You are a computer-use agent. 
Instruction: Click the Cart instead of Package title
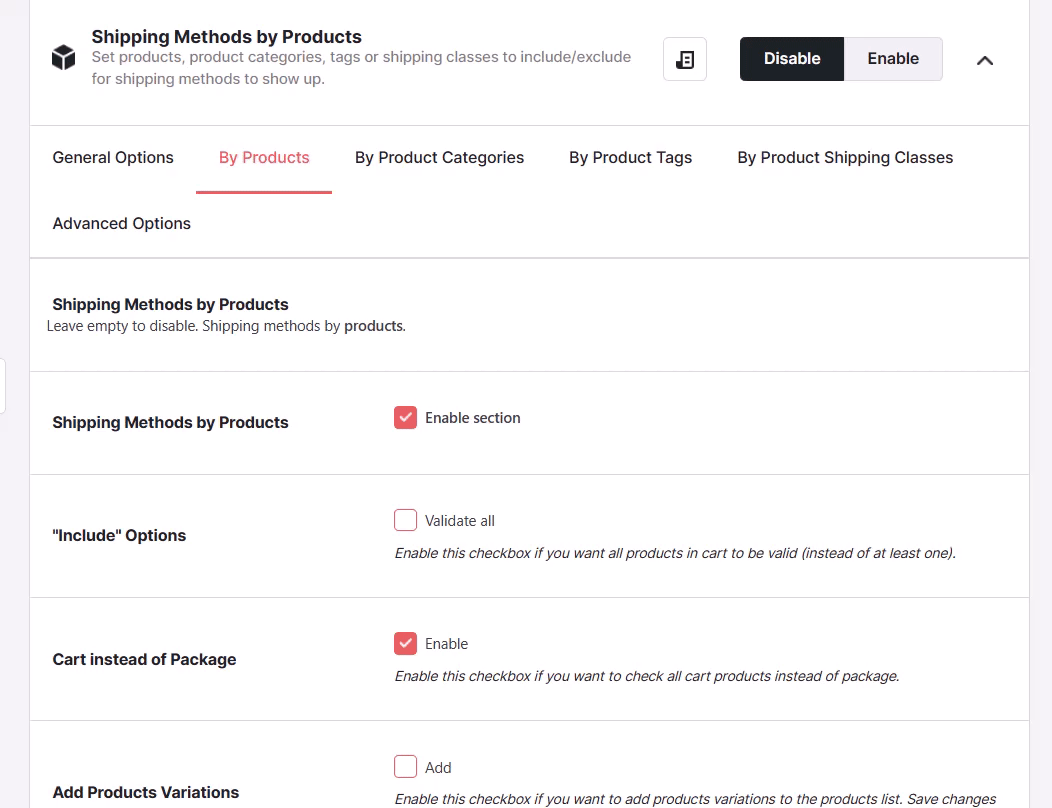click(144, 660)
